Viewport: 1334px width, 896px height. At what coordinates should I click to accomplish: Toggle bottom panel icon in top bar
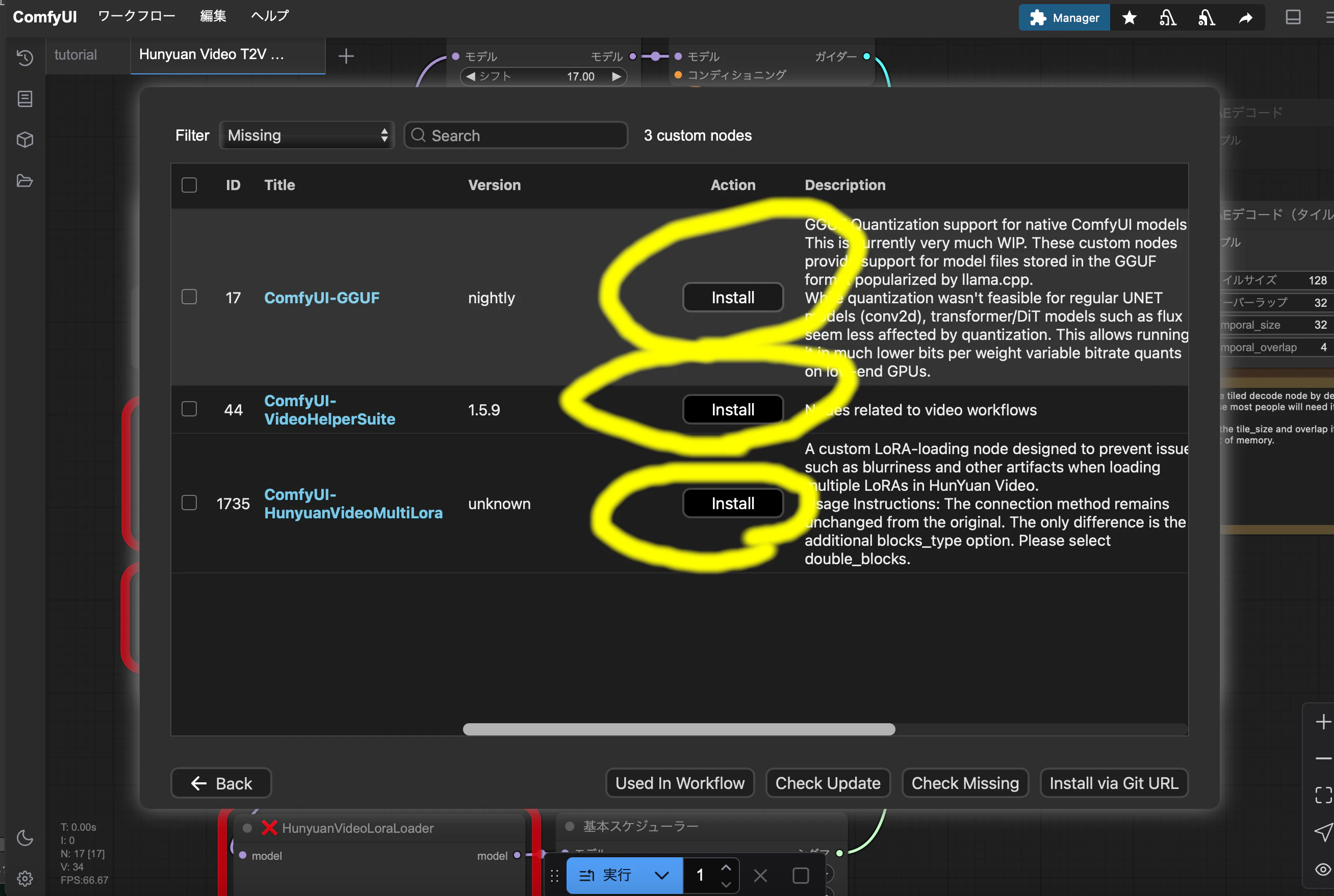[x=1293, y=18]
